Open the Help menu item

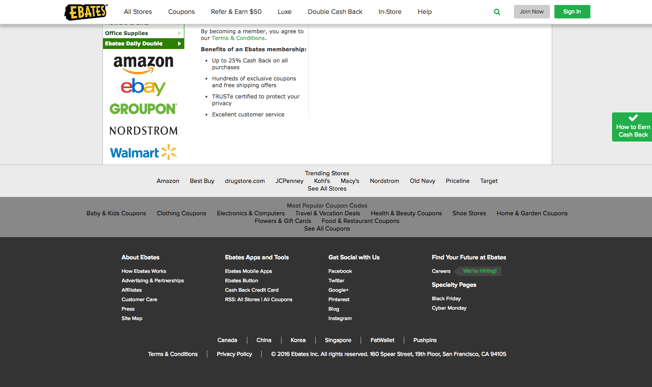point(425,12)
